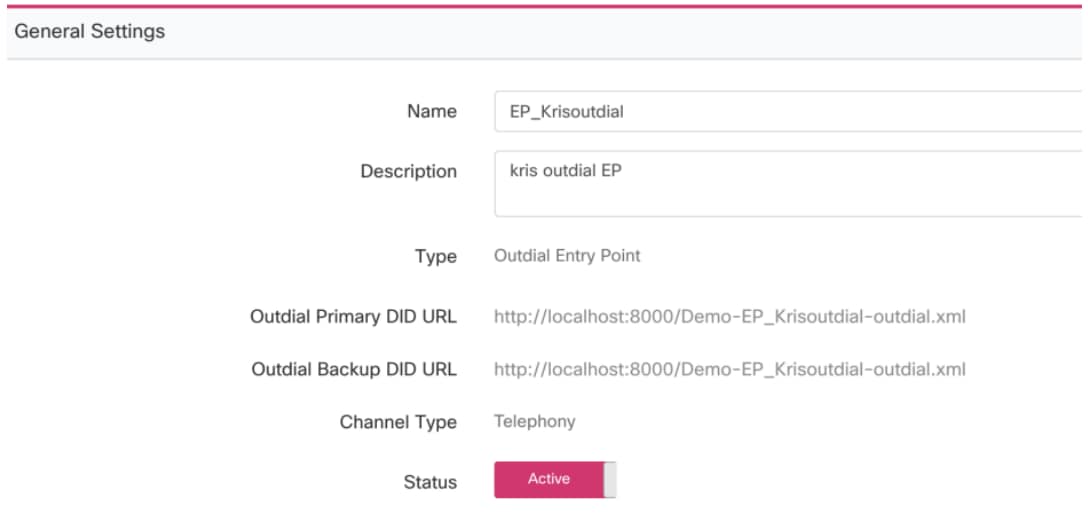Click the Outdial Backup DID URL value
The image size is (1088, 528).
(x=729, y=369)
